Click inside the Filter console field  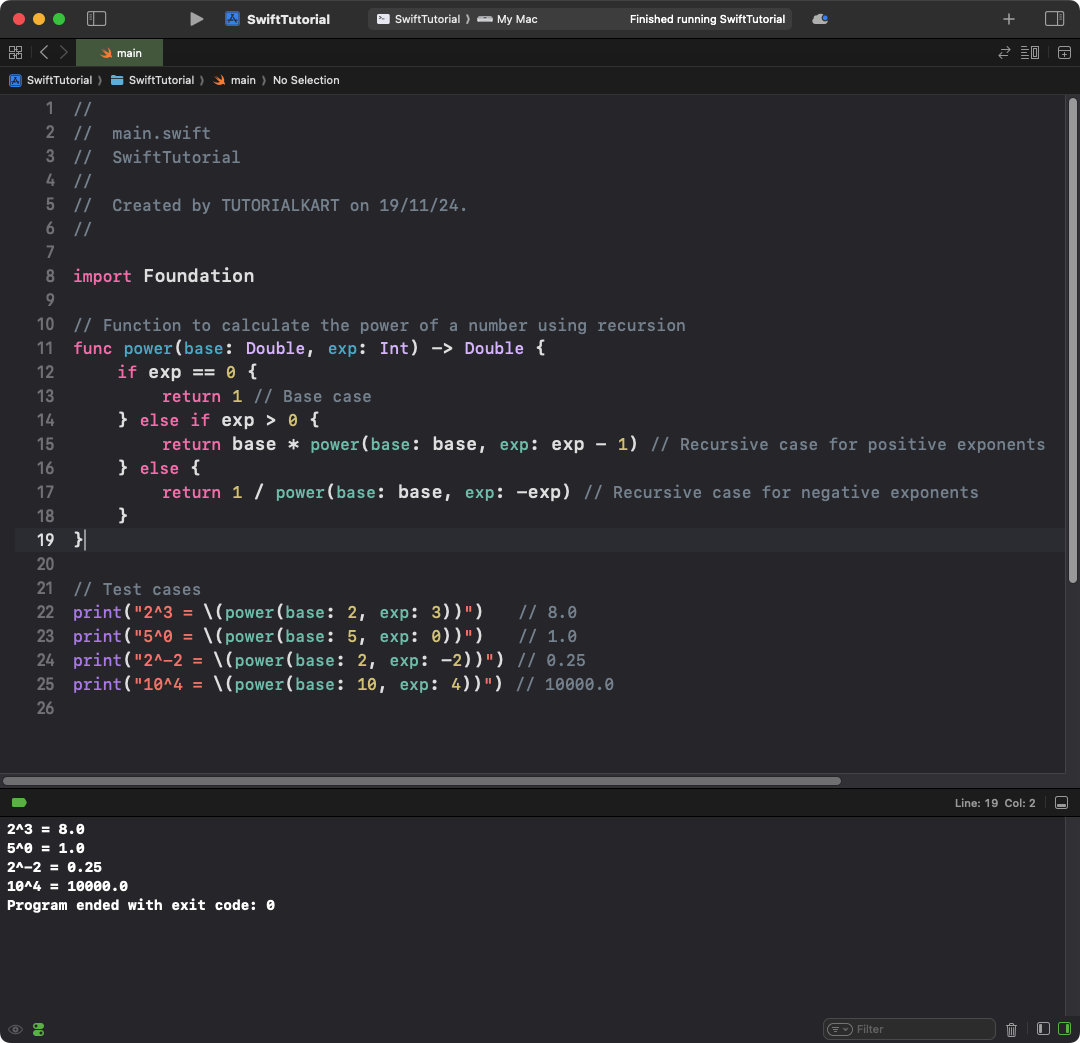coord(910,1029)
